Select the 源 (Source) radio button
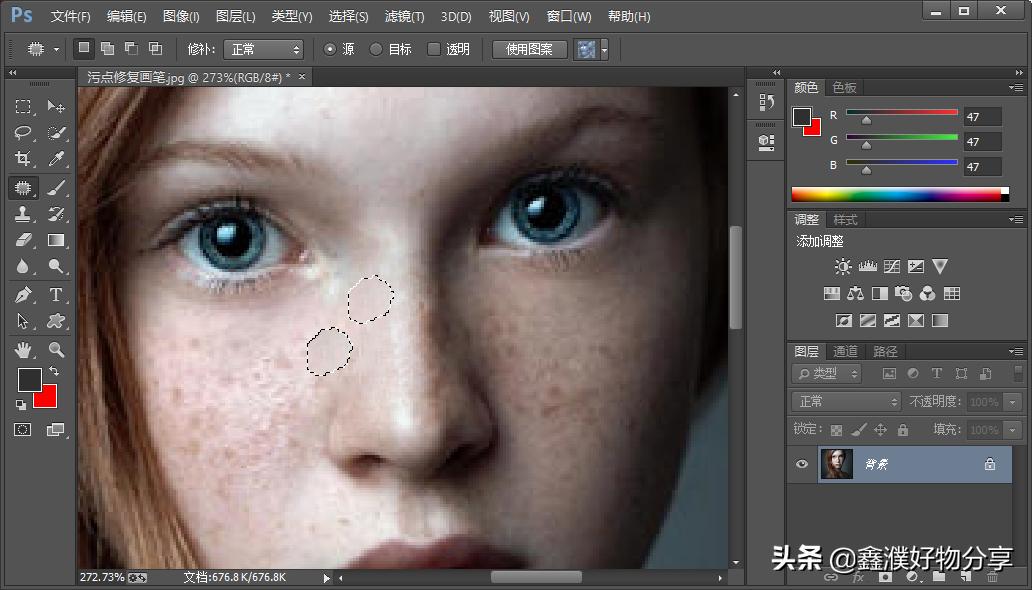This screenshot has width=1032, height=590. [330, 49]
